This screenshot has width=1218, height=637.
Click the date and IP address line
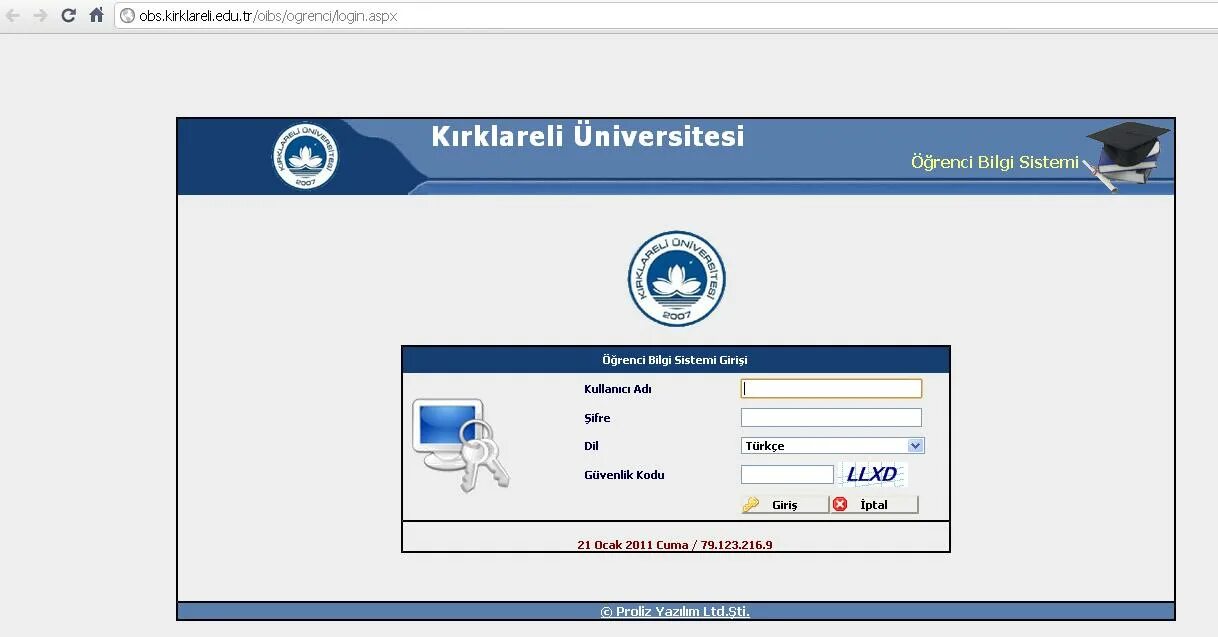pos(675,545)
